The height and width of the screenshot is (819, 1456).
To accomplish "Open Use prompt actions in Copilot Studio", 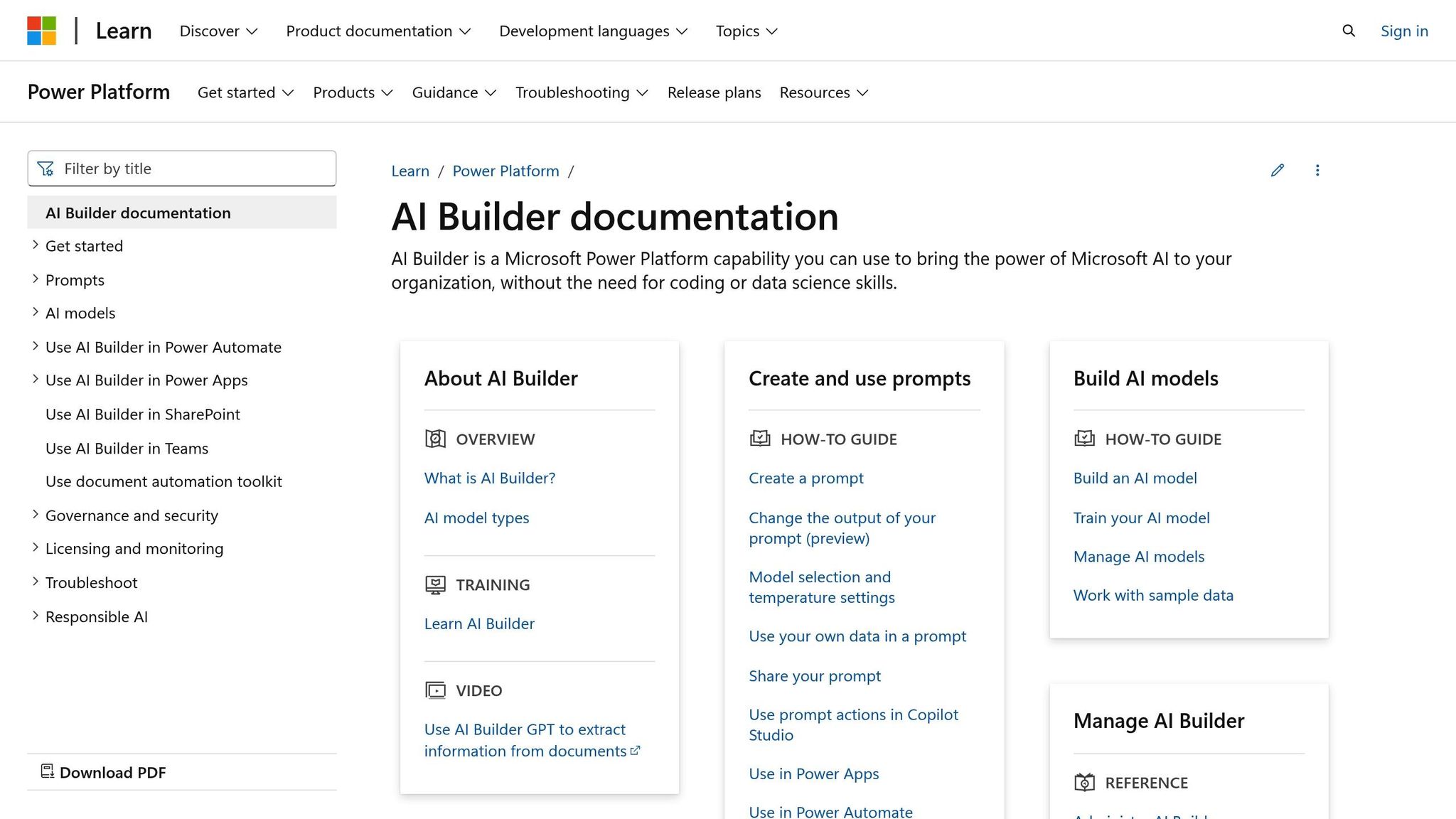I will click(x=853, y=724).
